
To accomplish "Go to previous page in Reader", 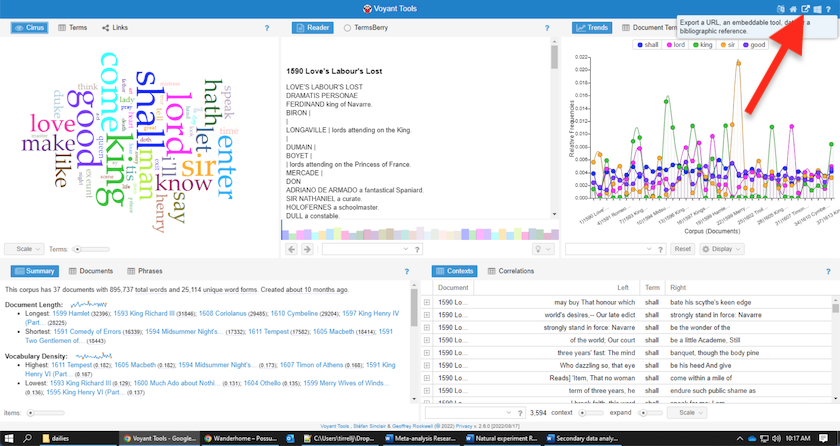I will (291, 249).
